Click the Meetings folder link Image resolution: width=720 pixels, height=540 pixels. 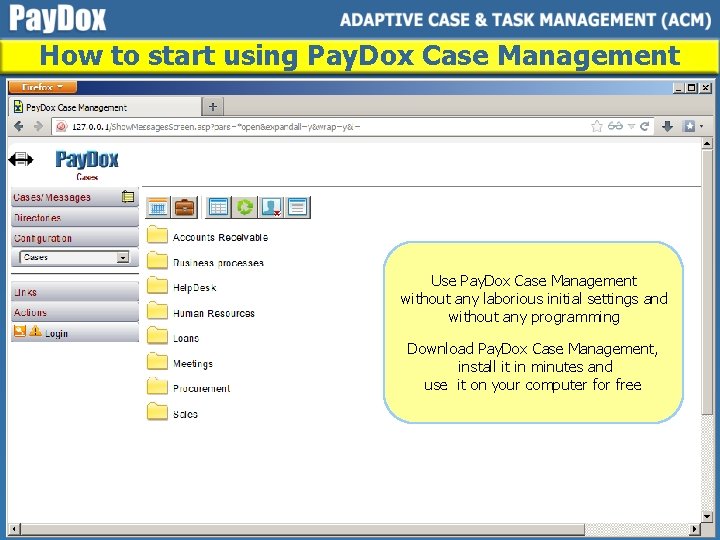point(193,364)
